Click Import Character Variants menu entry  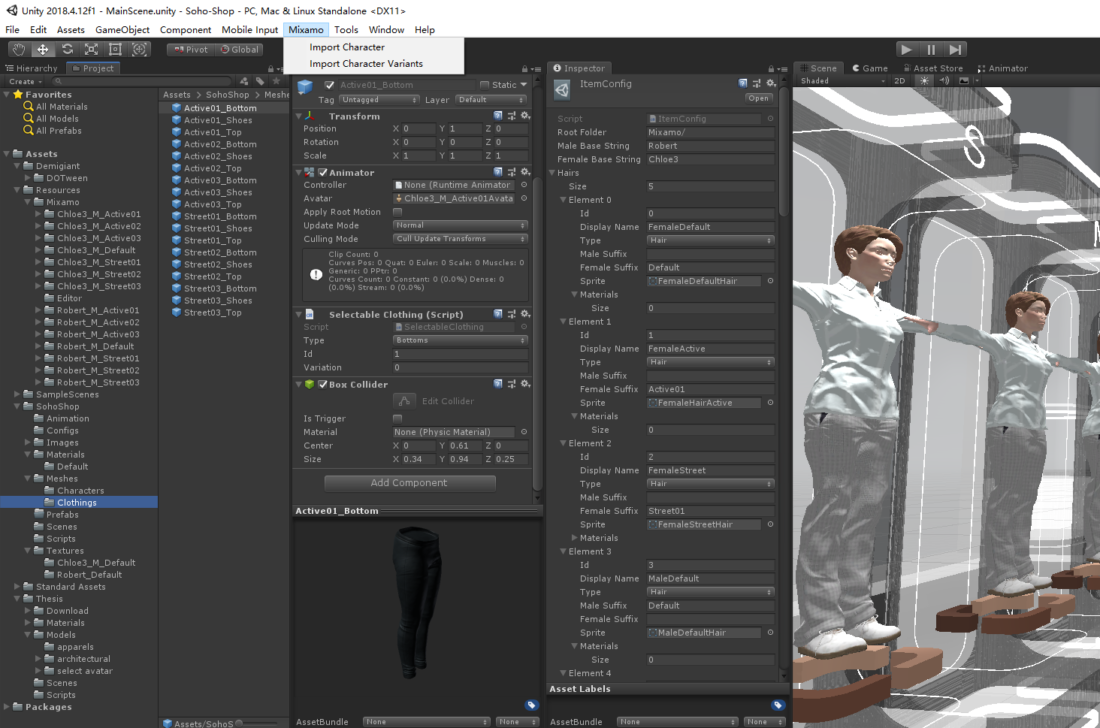365,63
